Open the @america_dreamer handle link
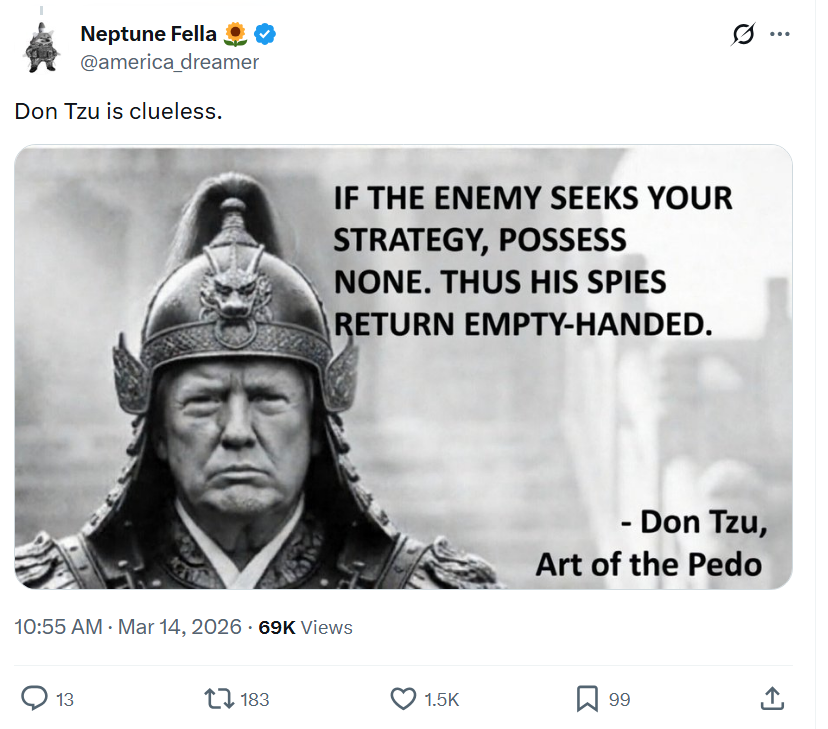828x729 pixels. (170, 62)
